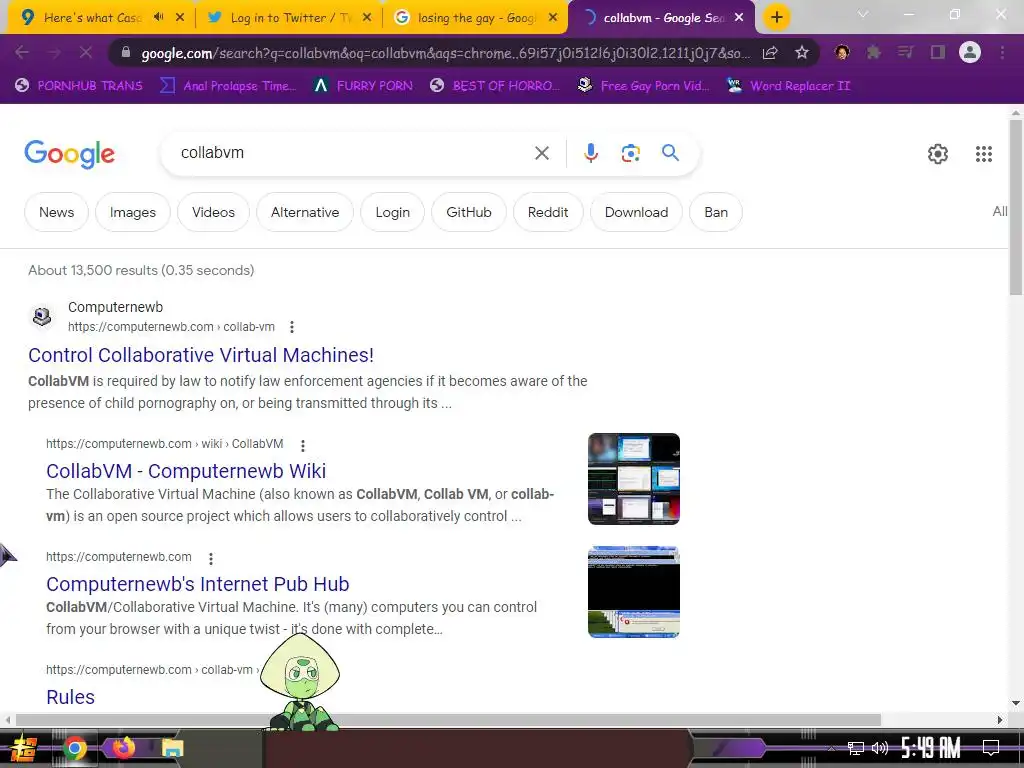Open Chrome from the taskbar

click(x=74, y=748)
